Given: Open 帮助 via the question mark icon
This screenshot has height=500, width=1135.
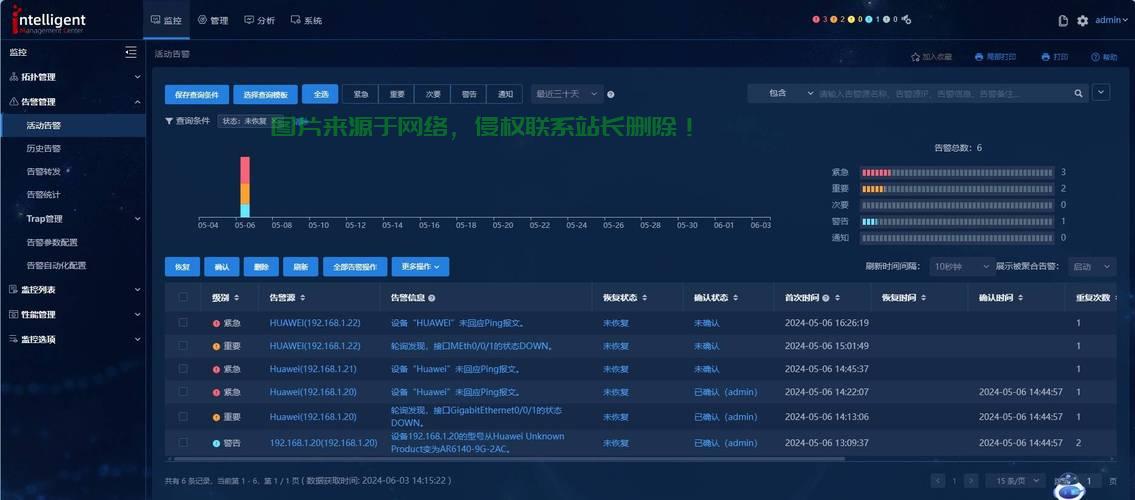Looking at the screenshot, I should coord(1095,56).
